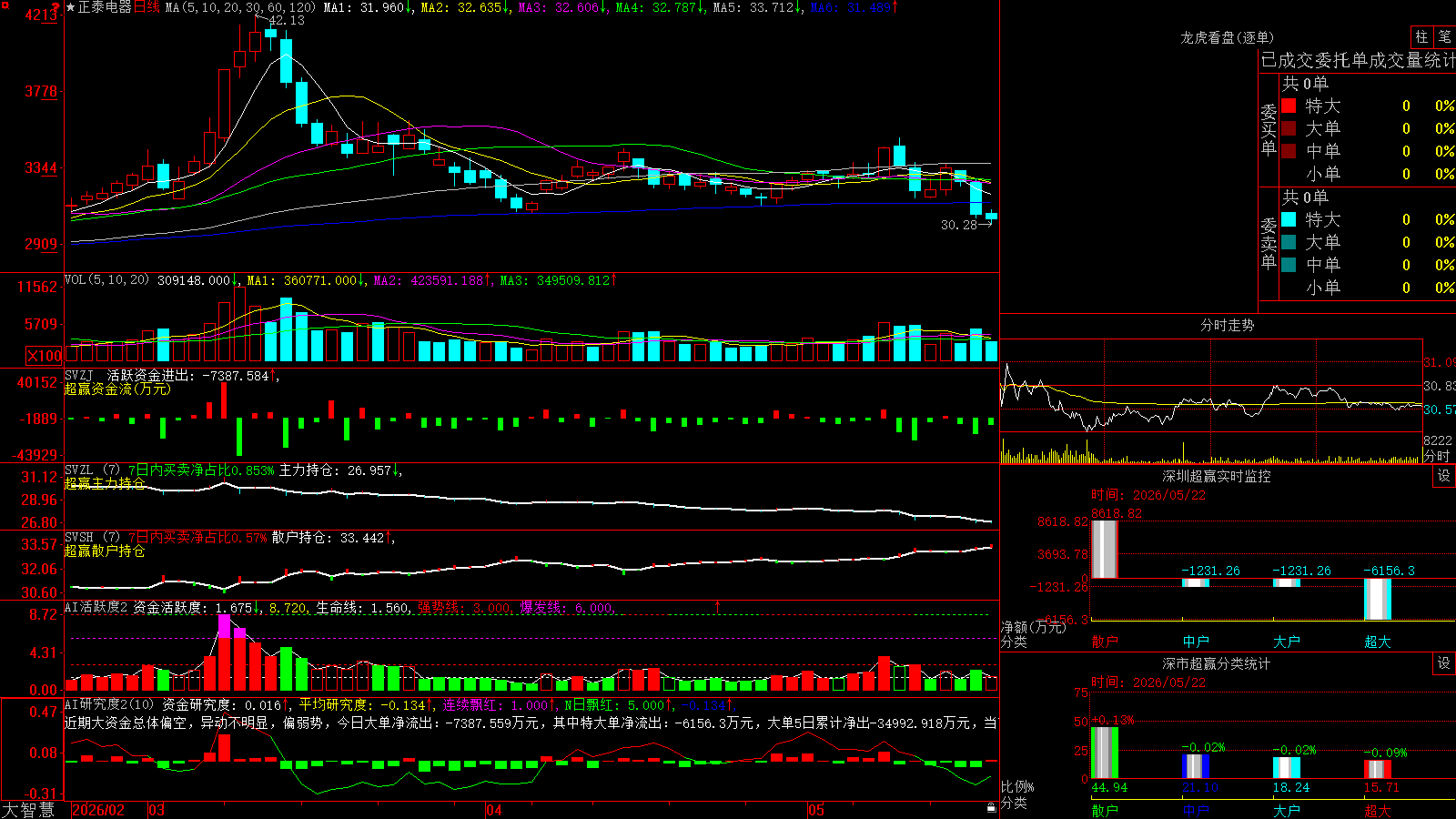1456x819 pixels.
Task: Click the 正泰电器 stock name
Action: [105, 7]
